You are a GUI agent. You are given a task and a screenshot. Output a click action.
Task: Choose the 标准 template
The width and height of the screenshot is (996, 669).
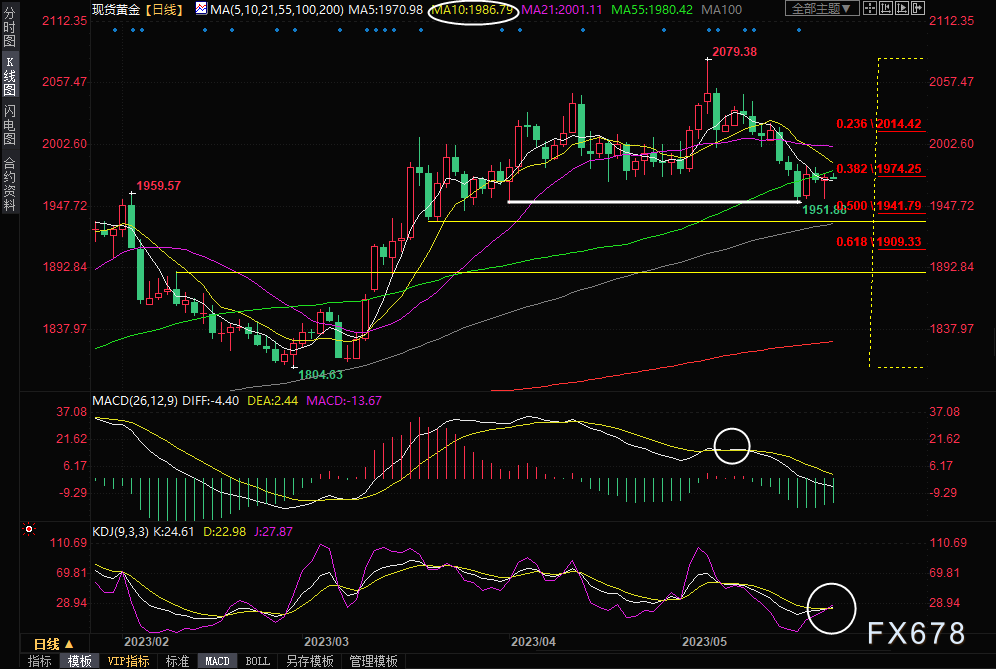[177, 661]
